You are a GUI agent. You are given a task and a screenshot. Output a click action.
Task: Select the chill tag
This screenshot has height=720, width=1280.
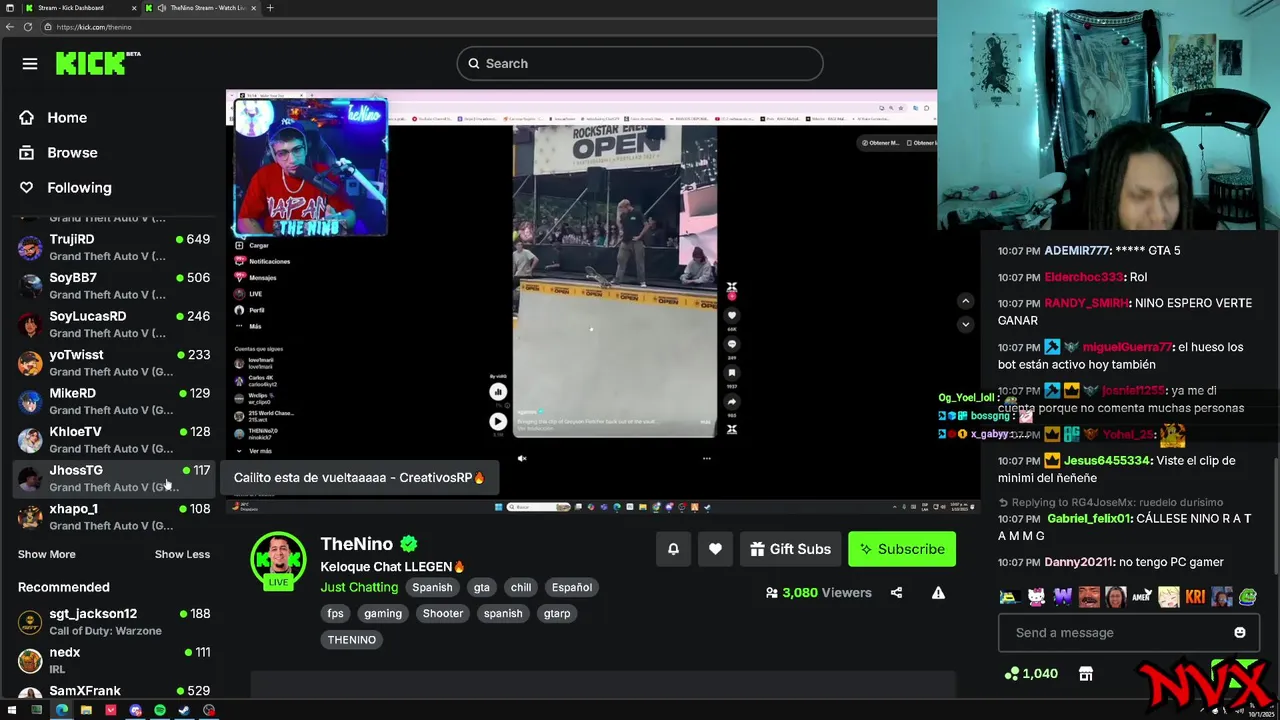pos(521,587)
